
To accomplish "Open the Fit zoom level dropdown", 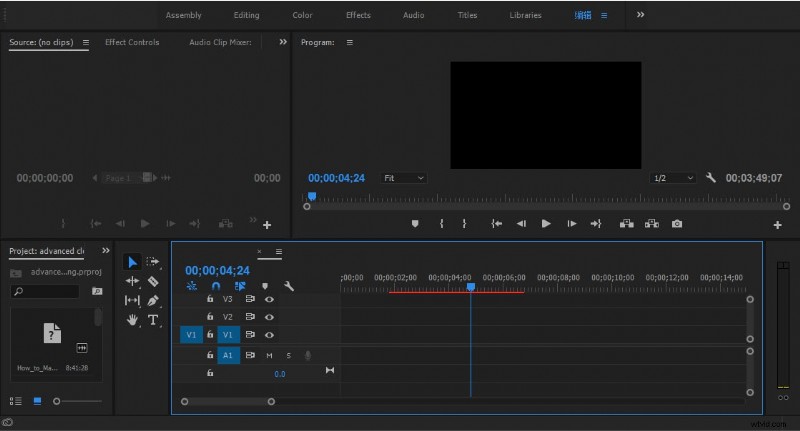I will pos(404,178).
